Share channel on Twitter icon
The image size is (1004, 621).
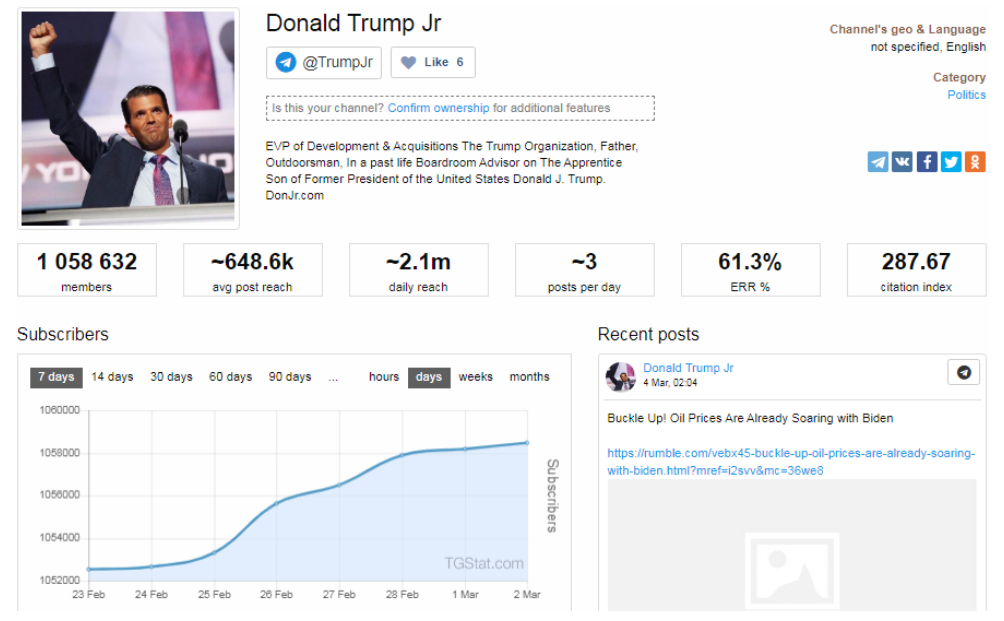(951, 162)
